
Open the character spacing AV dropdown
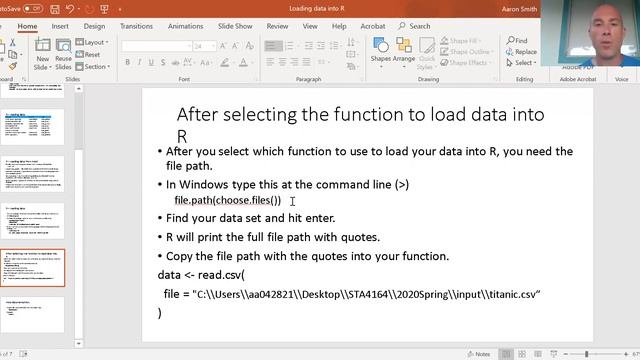click(x=188, y=62)
